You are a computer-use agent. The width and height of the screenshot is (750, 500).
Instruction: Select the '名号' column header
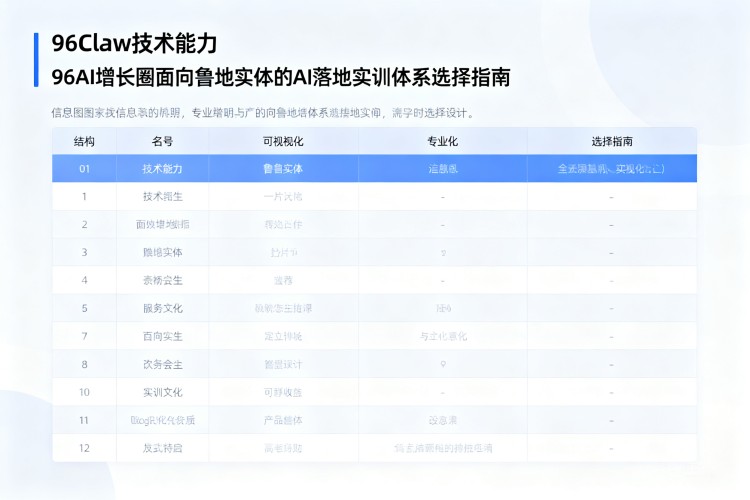click(162, 142)
